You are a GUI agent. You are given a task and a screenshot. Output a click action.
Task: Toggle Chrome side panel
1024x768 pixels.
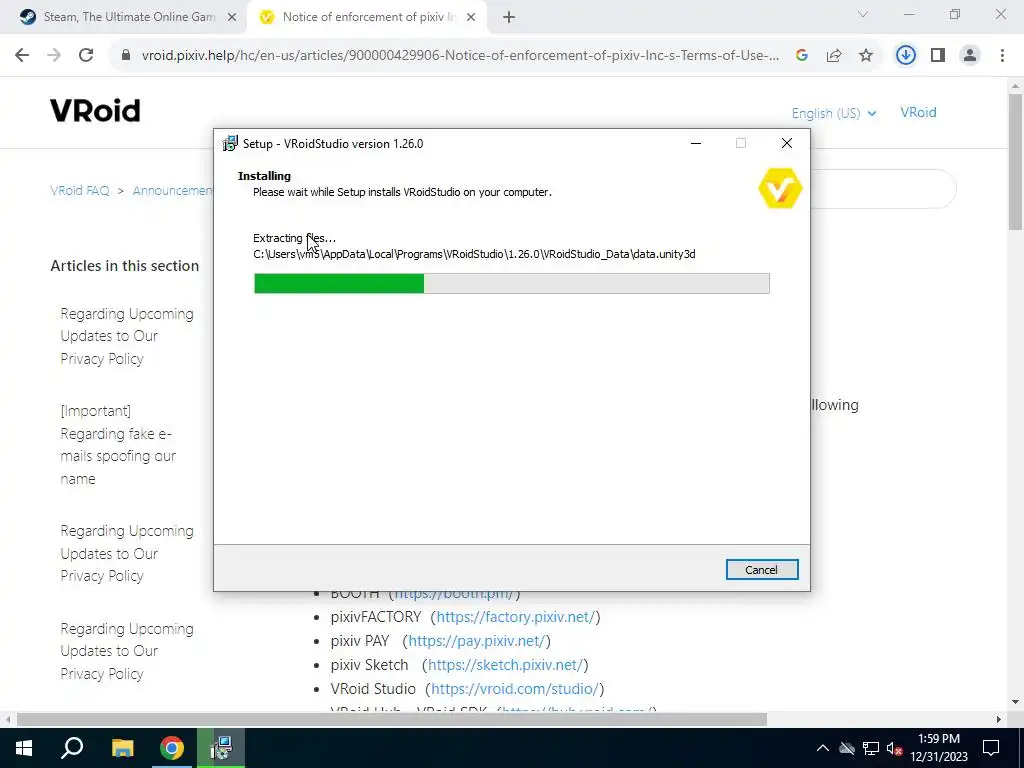pyautogui.click(x=938, y=56)
